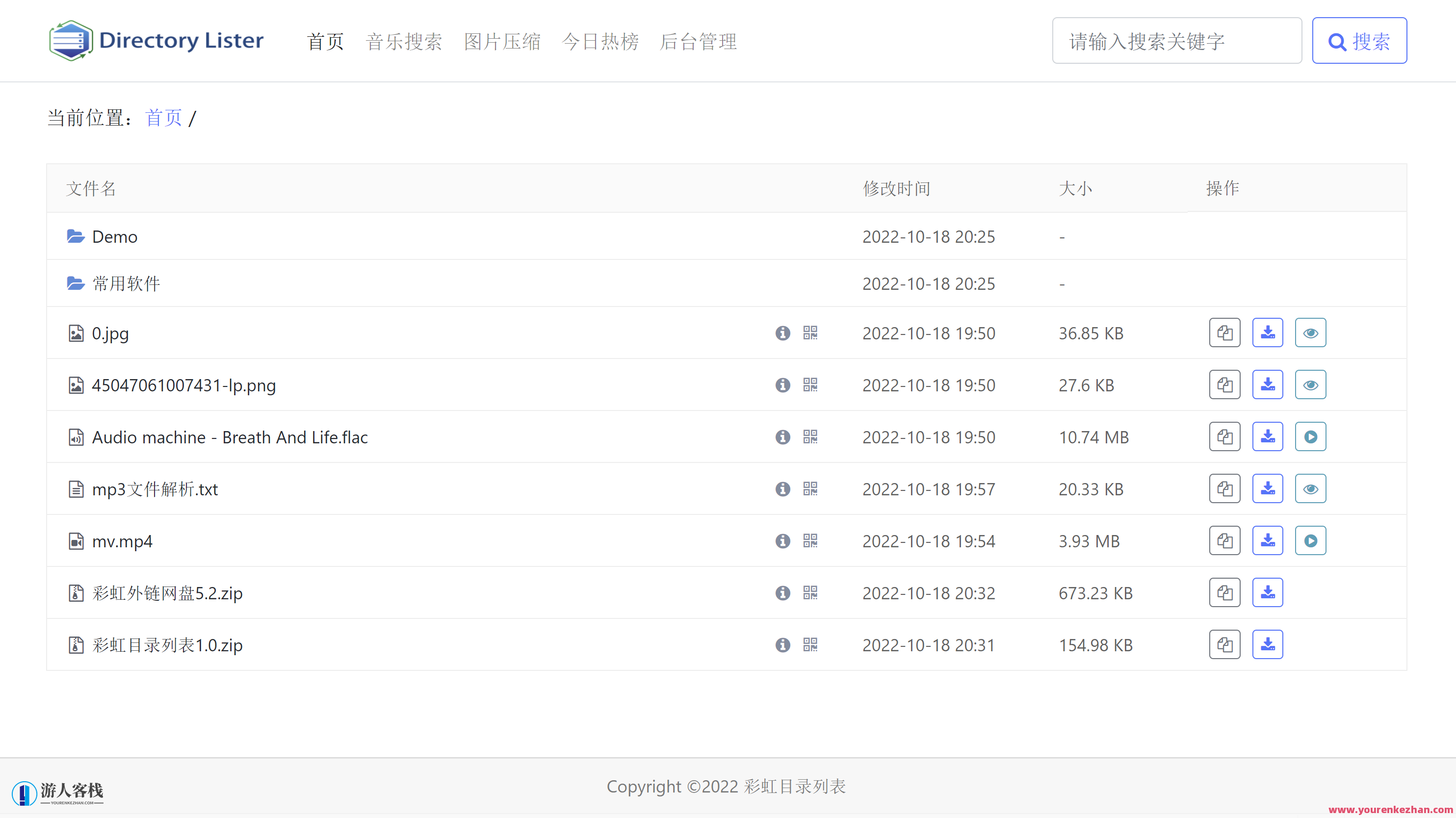Open the 后台管理 nav item
This screenshot has width=1456, height=818.
click(x=698, y=41)
